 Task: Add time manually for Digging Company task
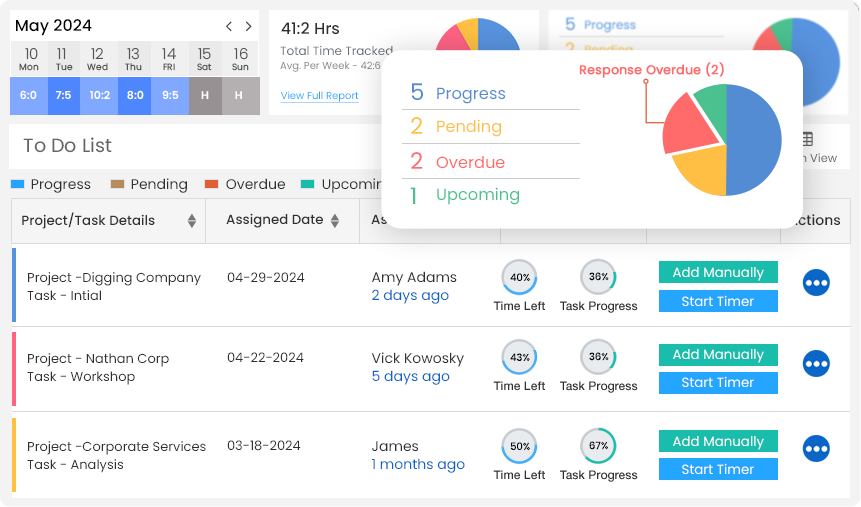pyautogui.click(x=717, y=272)
